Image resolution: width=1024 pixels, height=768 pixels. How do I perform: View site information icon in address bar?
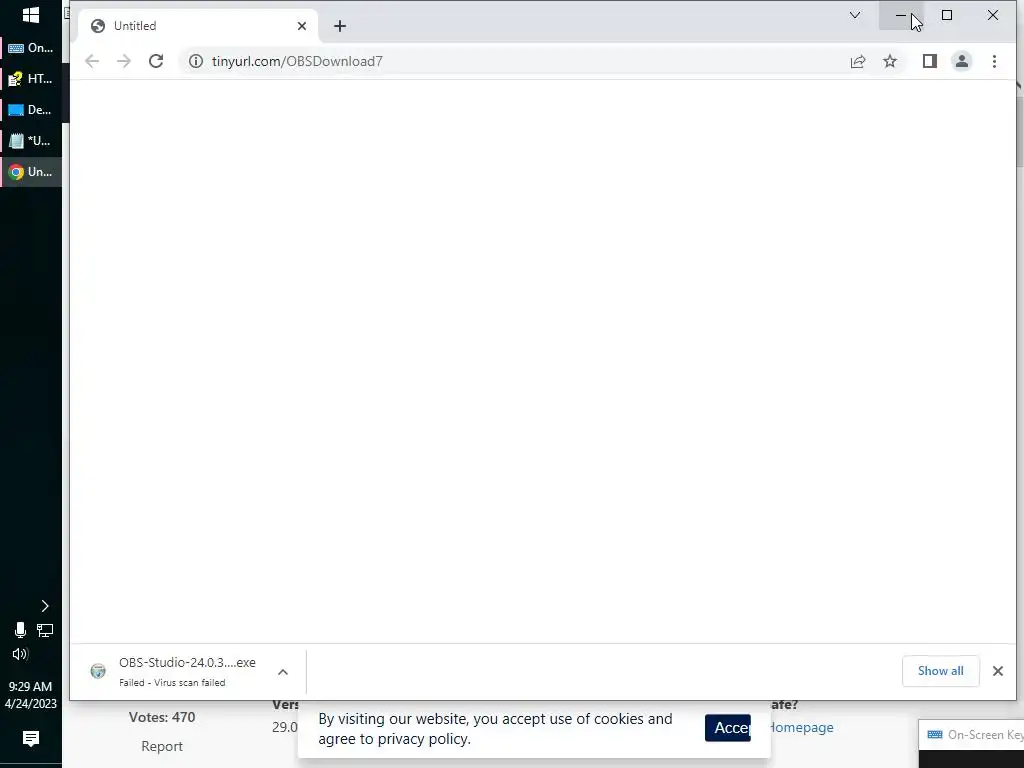tap(196, 61)
